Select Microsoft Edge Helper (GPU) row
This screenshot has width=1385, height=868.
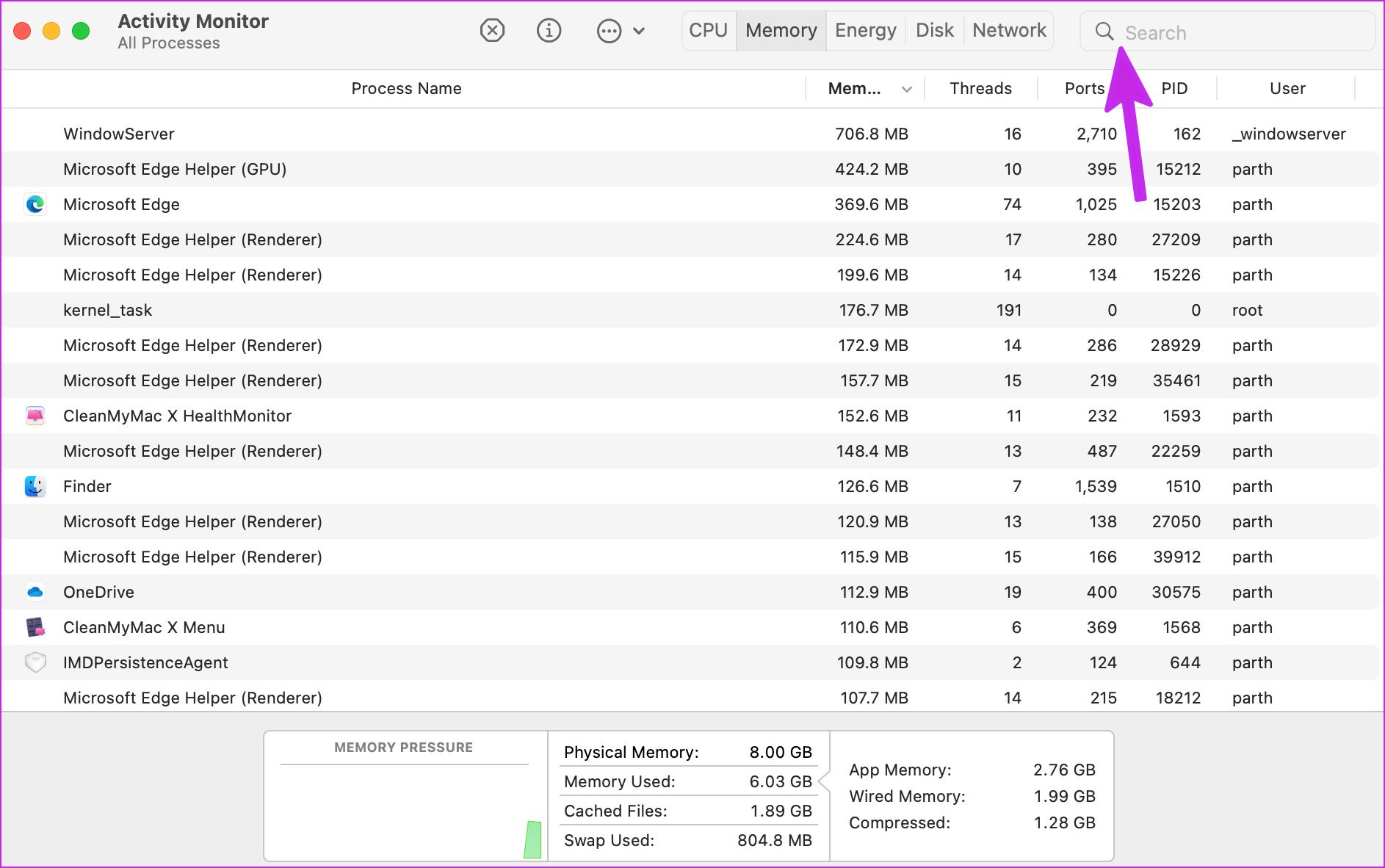tap(690, 169)
